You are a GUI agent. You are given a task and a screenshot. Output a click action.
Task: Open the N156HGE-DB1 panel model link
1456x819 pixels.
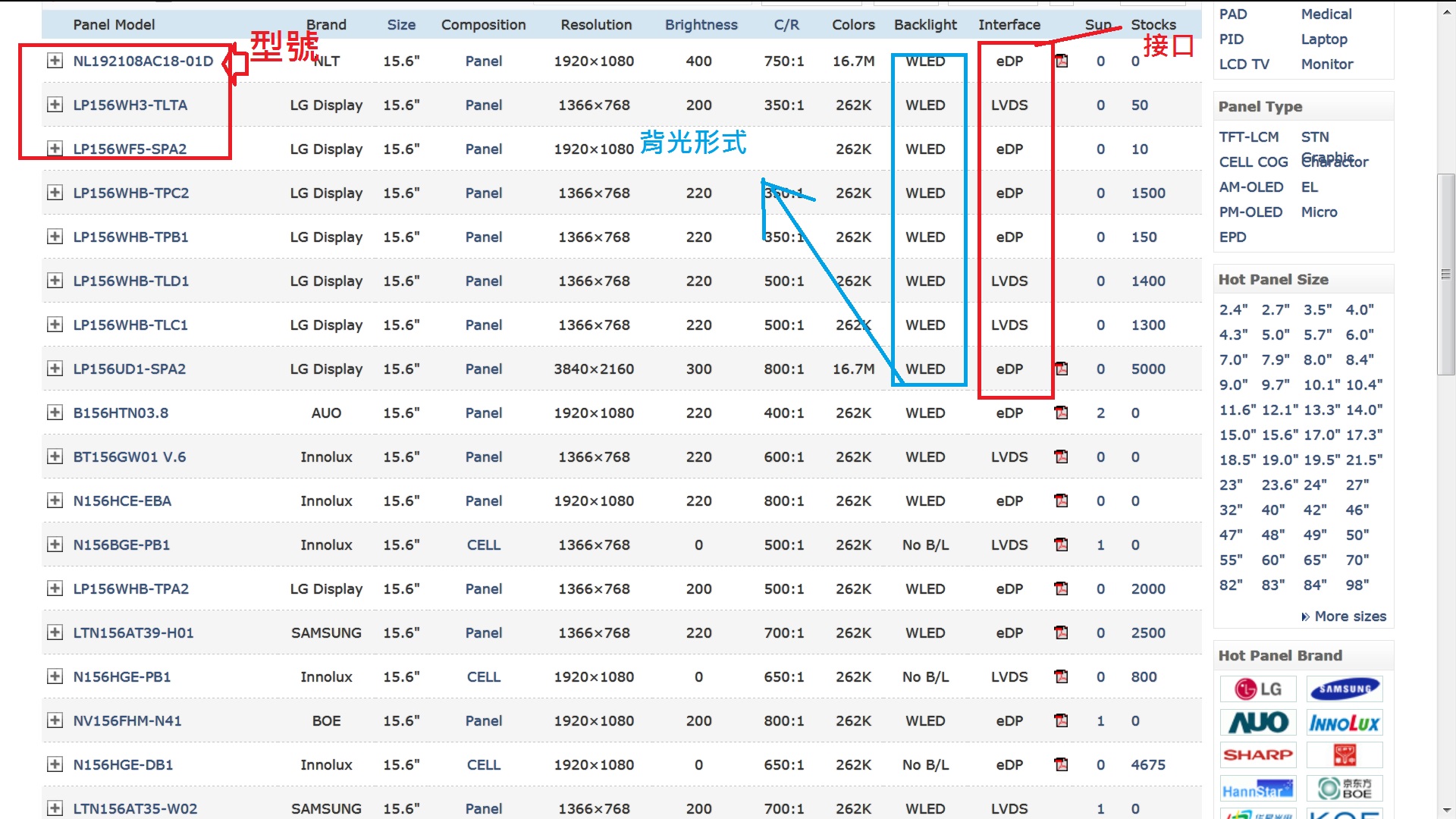coord(123,765)
